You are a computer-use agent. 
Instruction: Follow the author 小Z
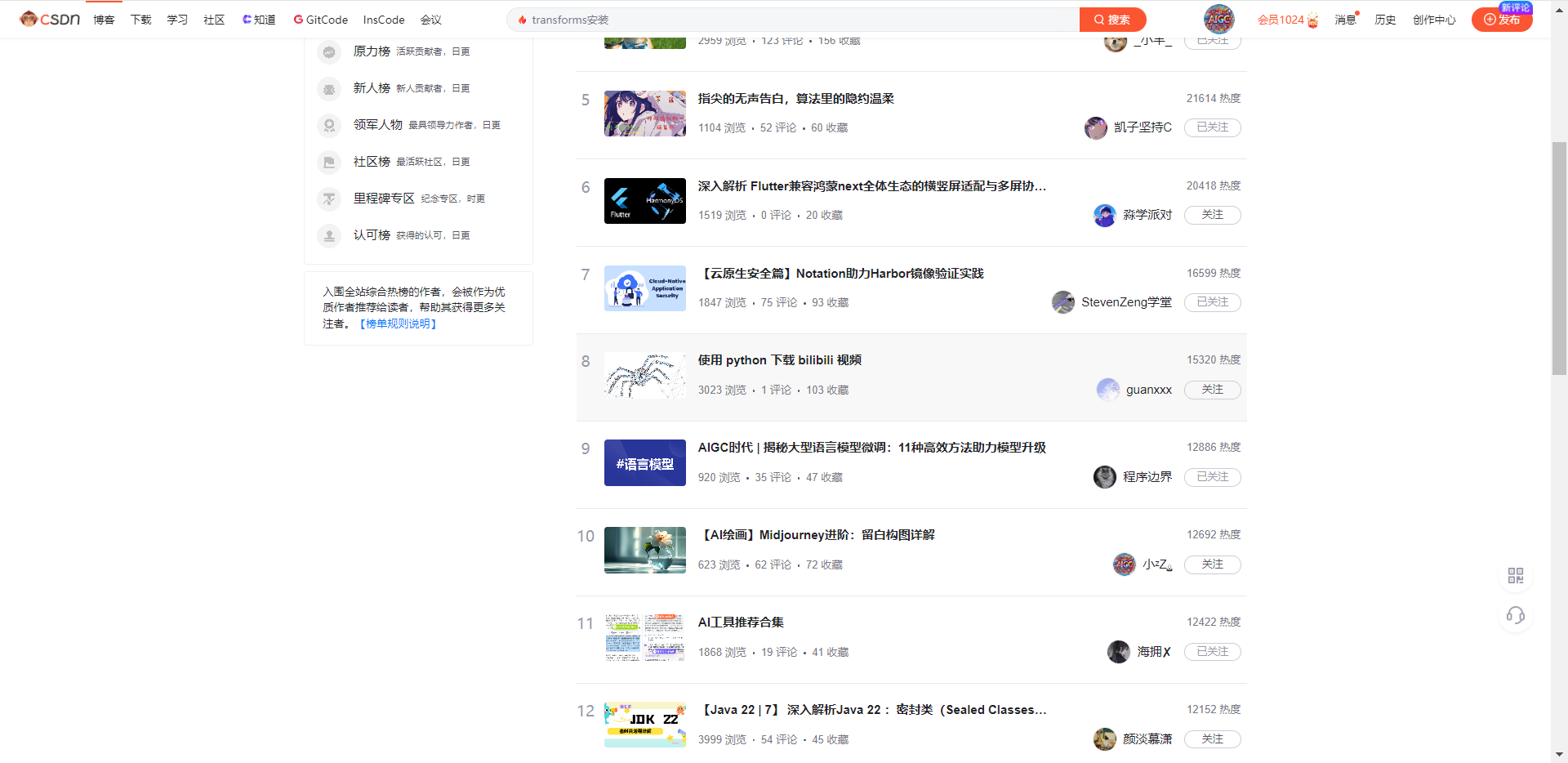[x=1213, y=564]
